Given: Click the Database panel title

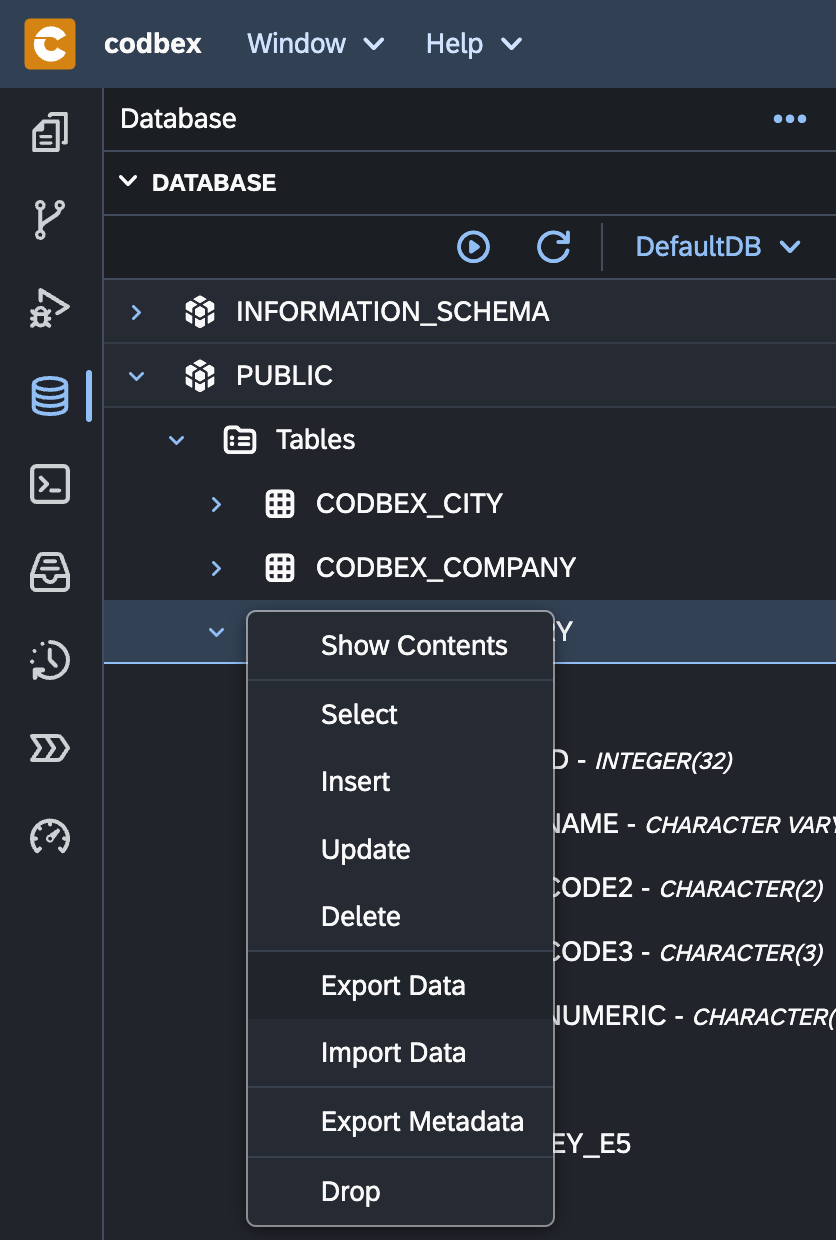Looking at the screenshot, I should pos(178,119).
